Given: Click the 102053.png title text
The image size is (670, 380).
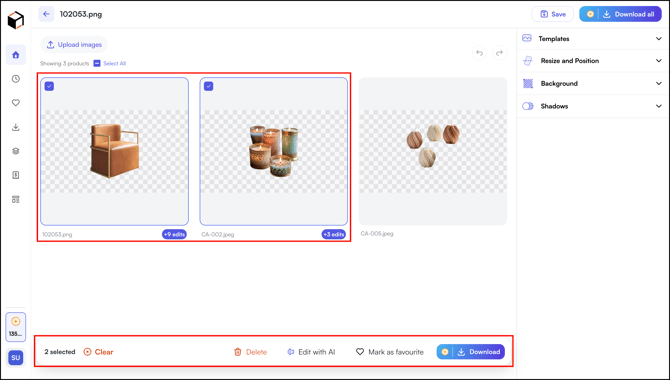Looking at the screenshot, I should [81, 14].
